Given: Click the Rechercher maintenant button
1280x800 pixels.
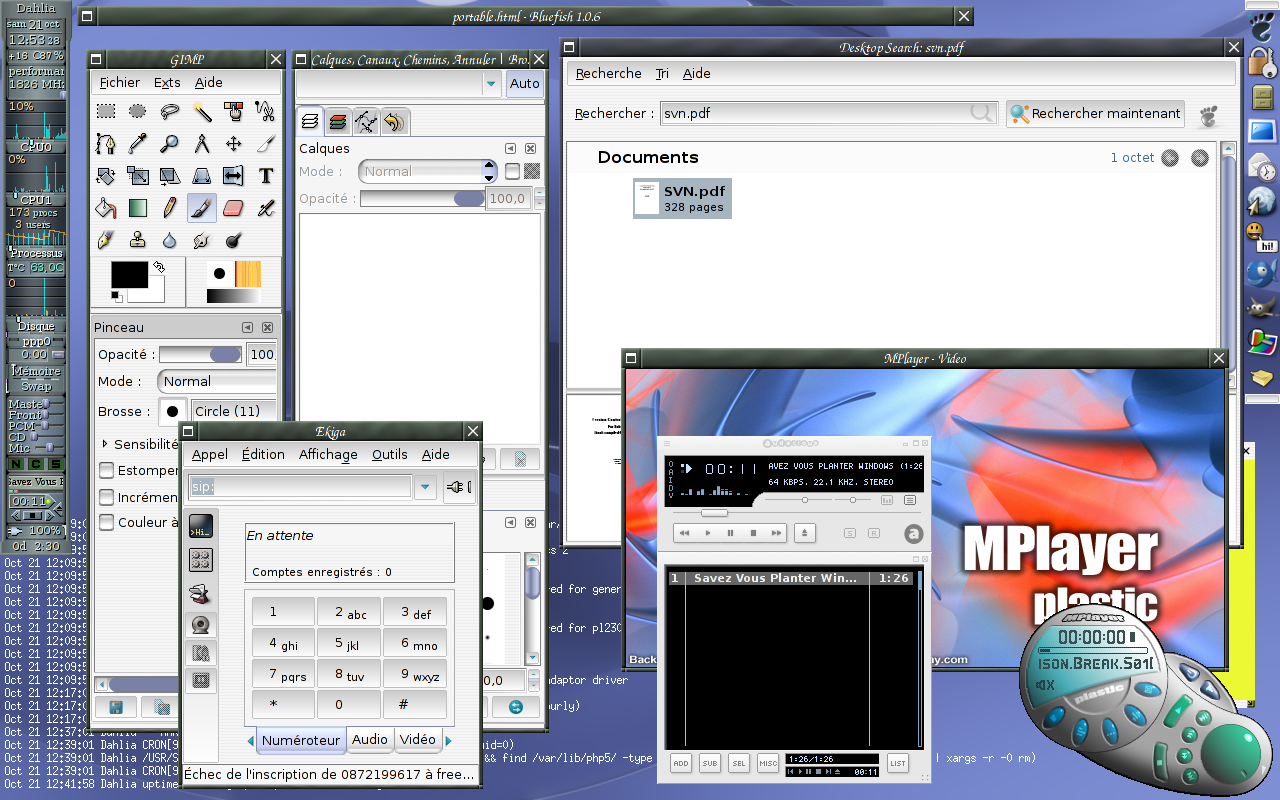Looking at the screenshot, I should tap(1095, 113).
